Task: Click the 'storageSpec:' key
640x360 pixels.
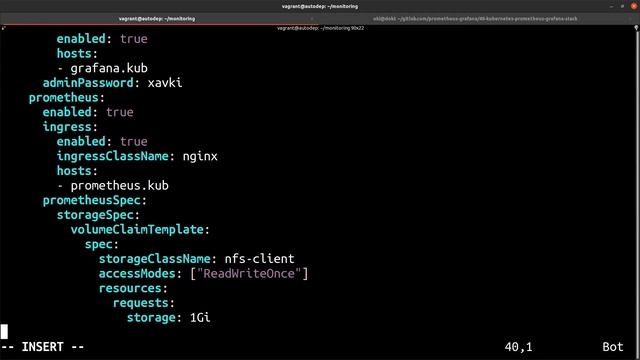Action: (98, 215)
